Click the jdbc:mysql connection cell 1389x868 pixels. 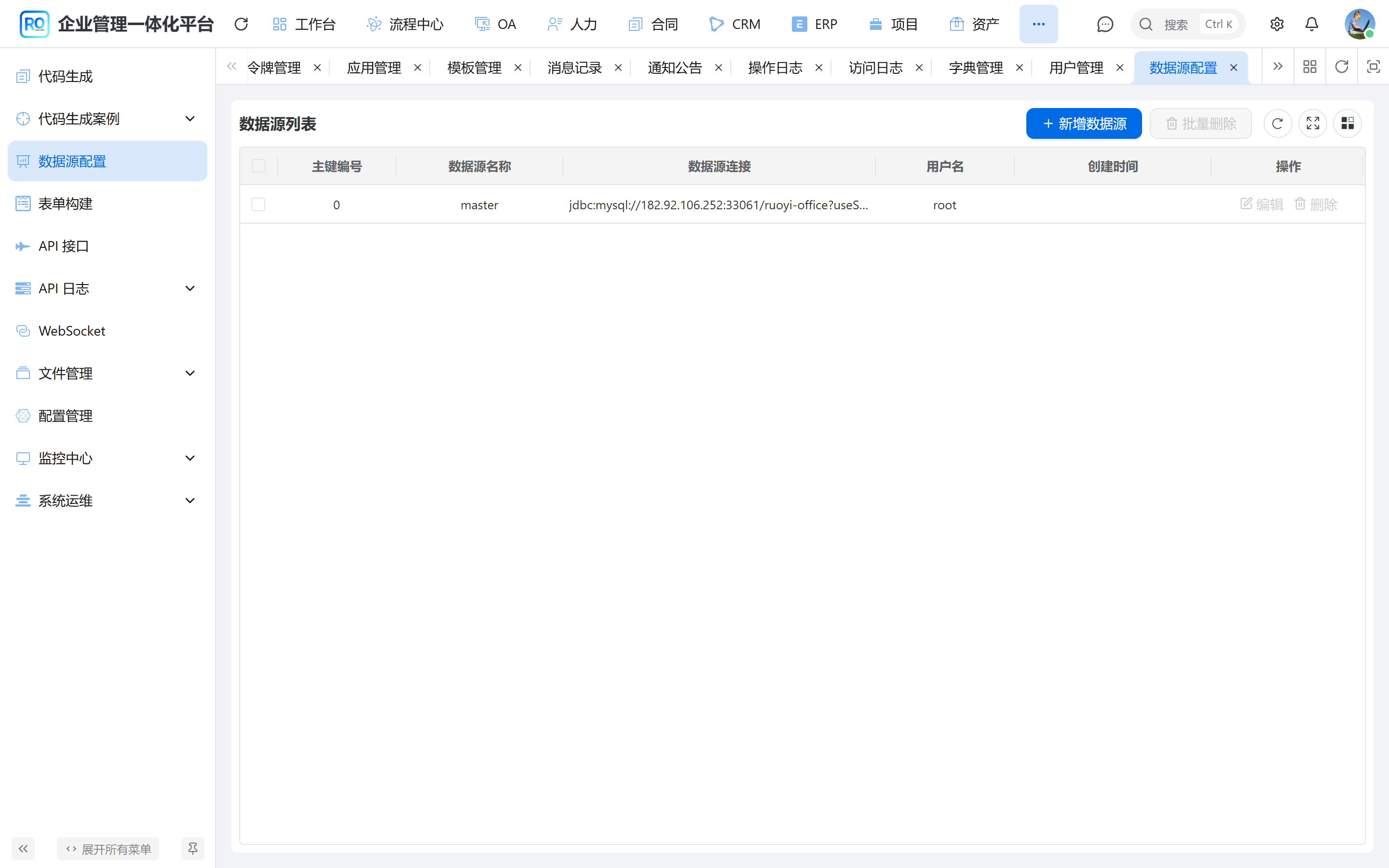[x=719, y=205]
